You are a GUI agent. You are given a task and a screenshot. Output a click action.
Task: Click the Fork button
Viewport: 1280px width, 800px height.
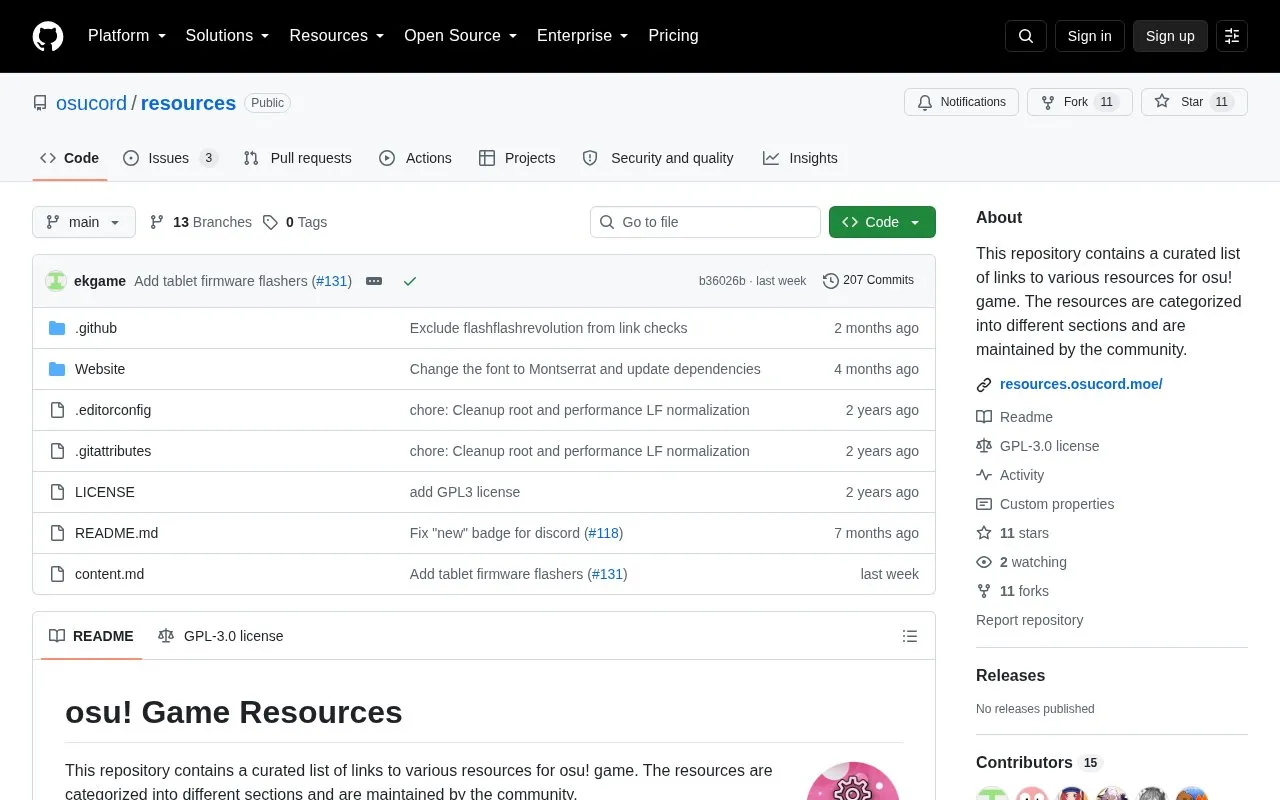pyautogui.click(x=1079, y=102)
